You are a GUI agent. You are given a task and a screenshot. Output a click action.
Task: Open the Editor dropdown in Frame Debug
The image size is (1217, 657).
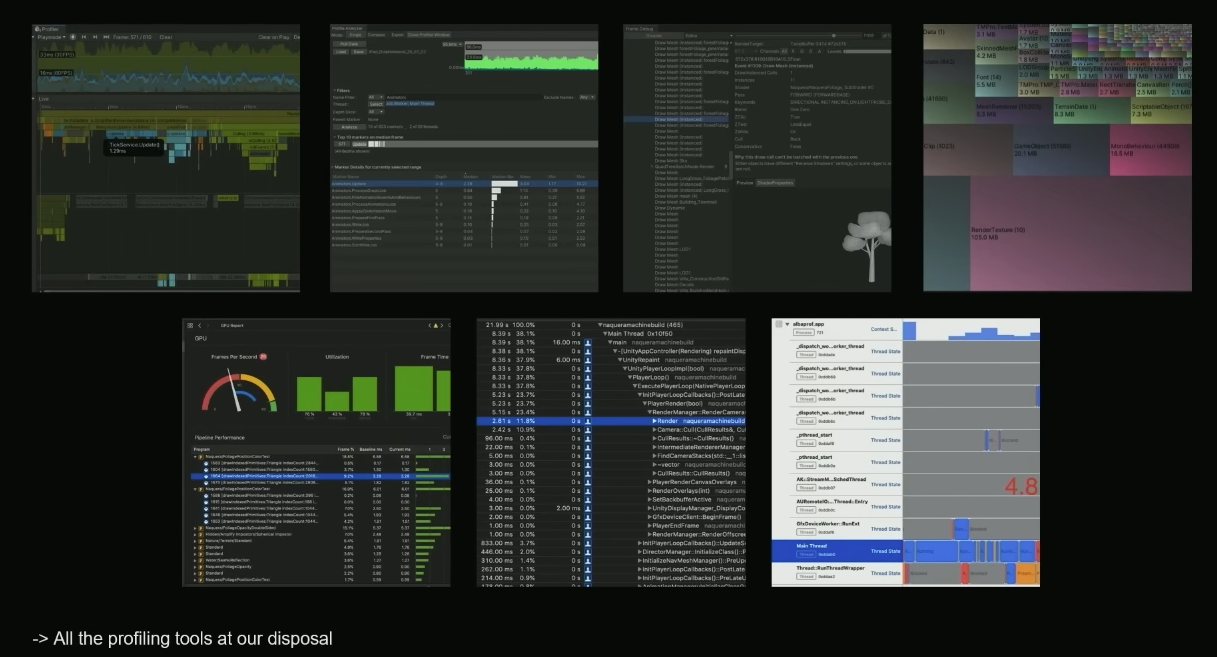click(x=709, y=36)
